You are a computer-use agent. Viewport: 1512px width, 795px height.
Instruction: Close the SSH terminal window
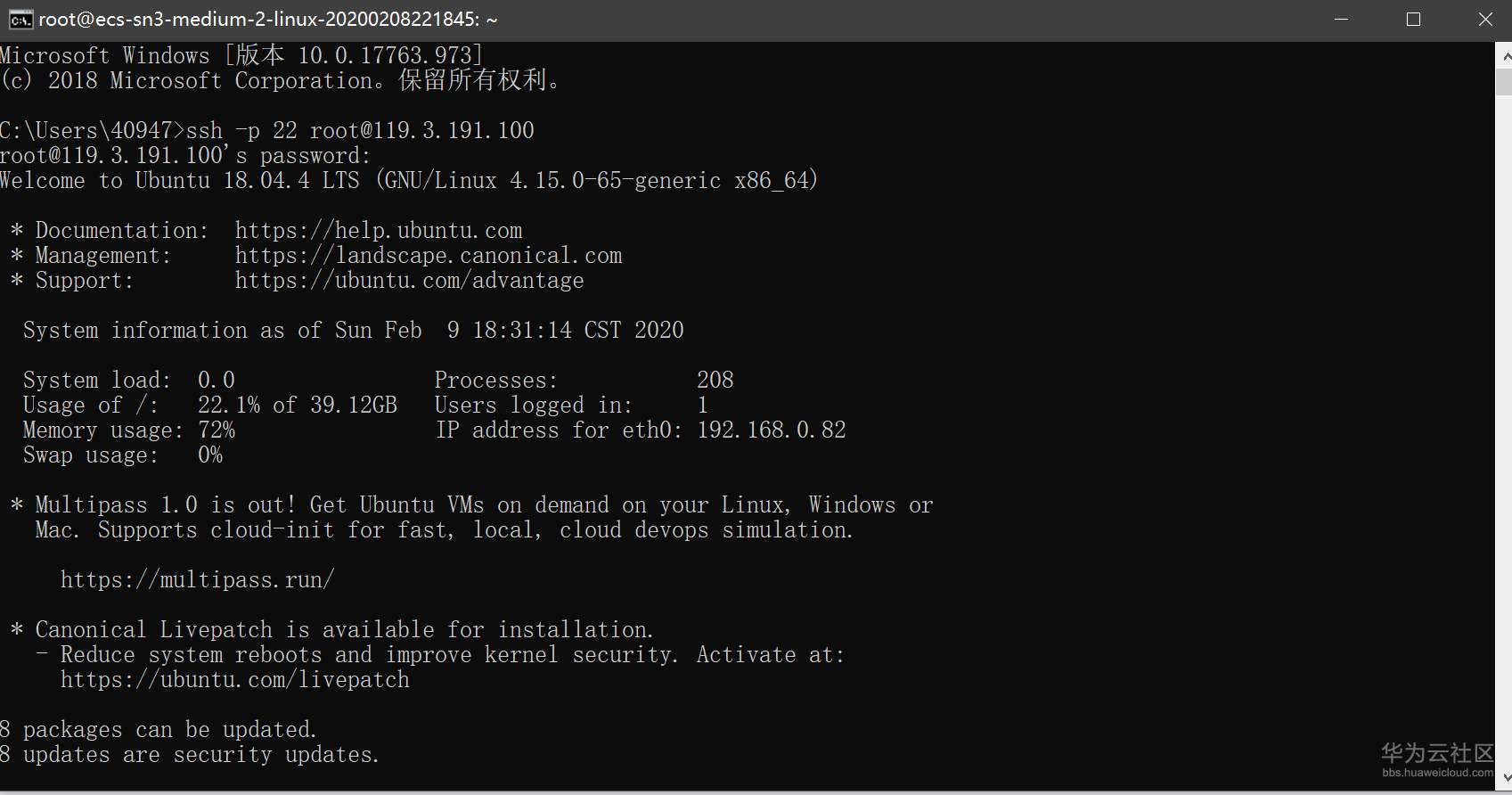click(x=1485, y=20)
